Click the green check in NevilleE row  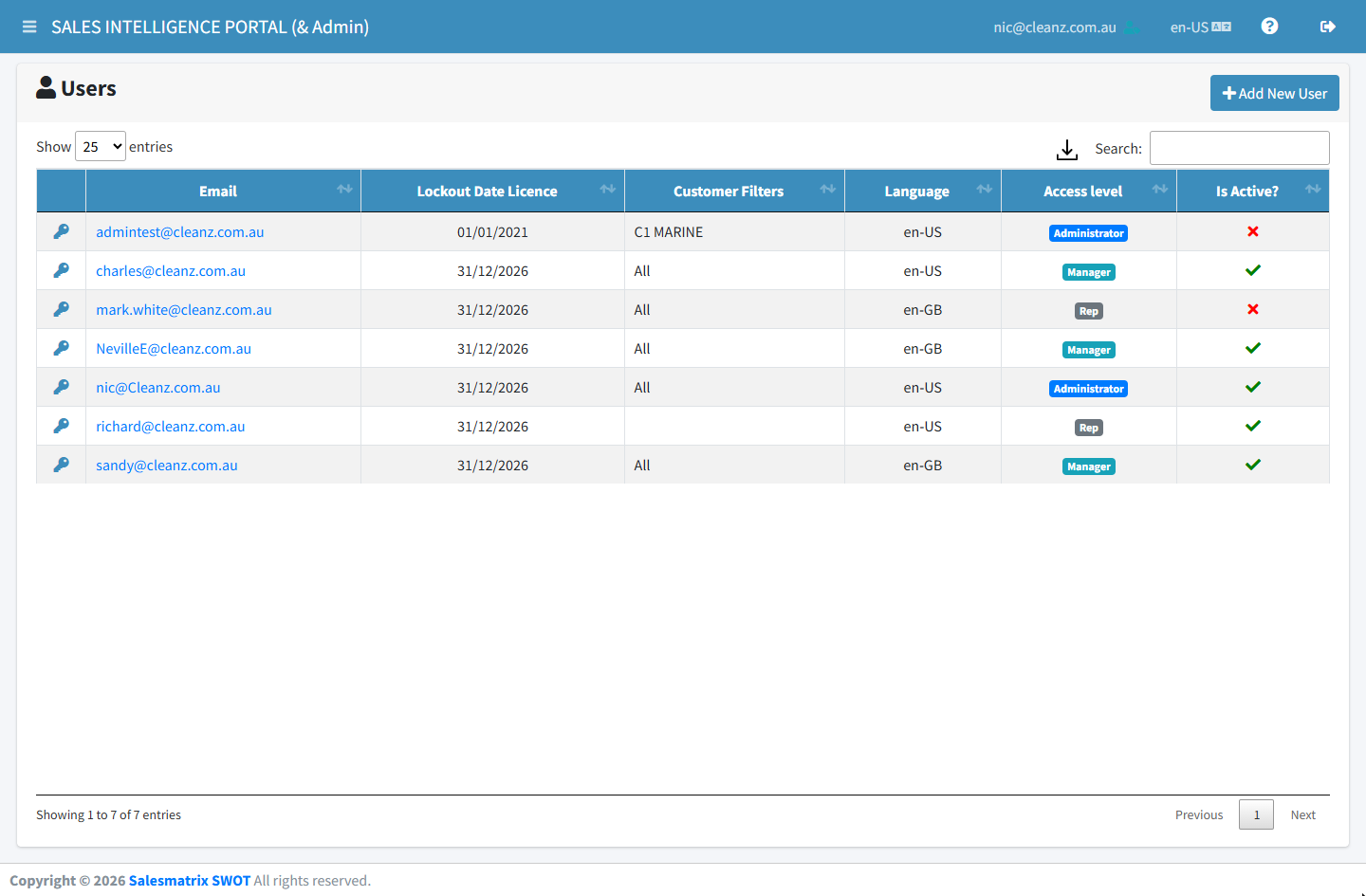pos(1253,348)
